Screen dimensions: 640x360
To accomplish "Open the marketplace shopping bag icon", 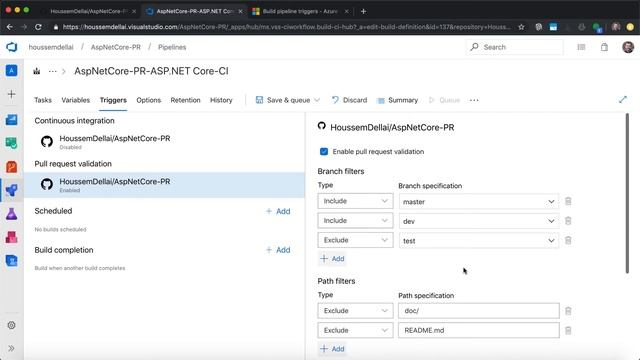I will pyautogui.click(x=604, y=47).
